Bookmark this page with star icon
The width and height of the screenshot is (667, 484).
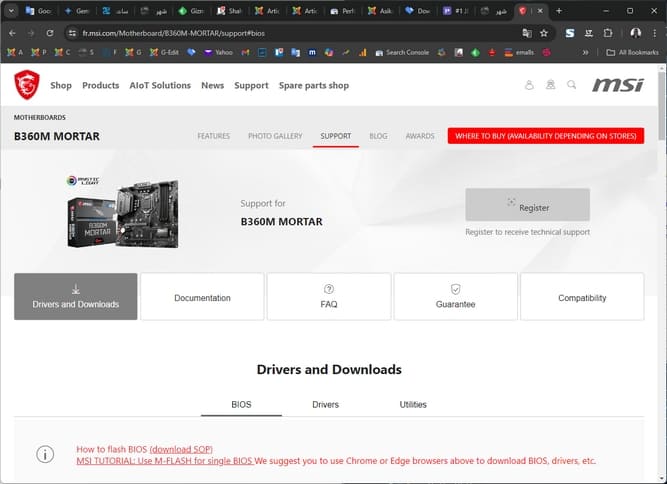pyautogui.click(x=544, y=33)
